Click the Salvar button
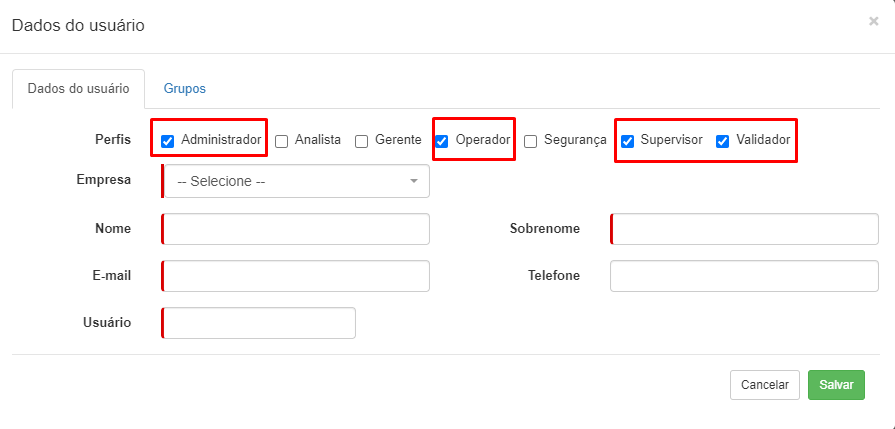The image size is (895, 429). pos(836,385)
